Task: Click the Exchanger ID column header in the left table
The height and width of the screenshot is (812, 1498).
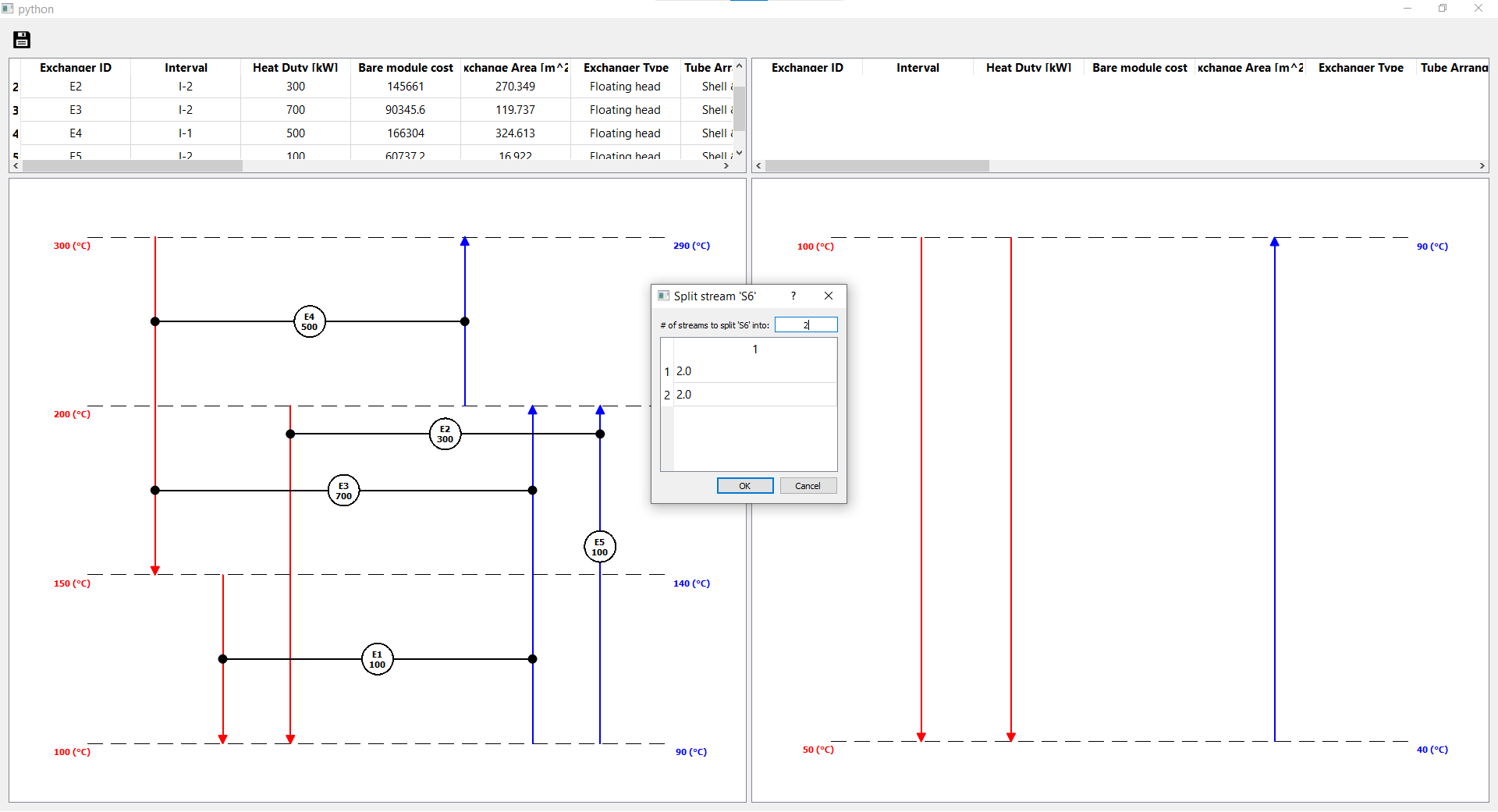Action: tap(76, 68)
